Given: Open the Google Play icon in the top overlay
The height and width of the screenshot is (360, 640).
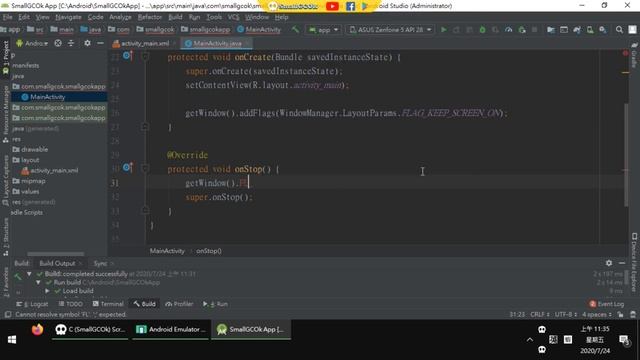Looking at the screenshot, I should pos(364,6).
